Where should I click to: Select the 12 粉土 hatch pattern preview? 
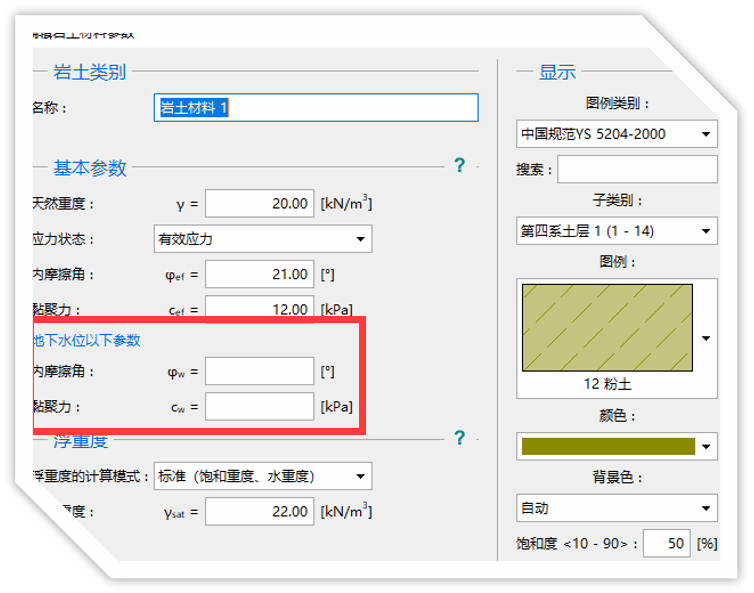coord(607,325)
